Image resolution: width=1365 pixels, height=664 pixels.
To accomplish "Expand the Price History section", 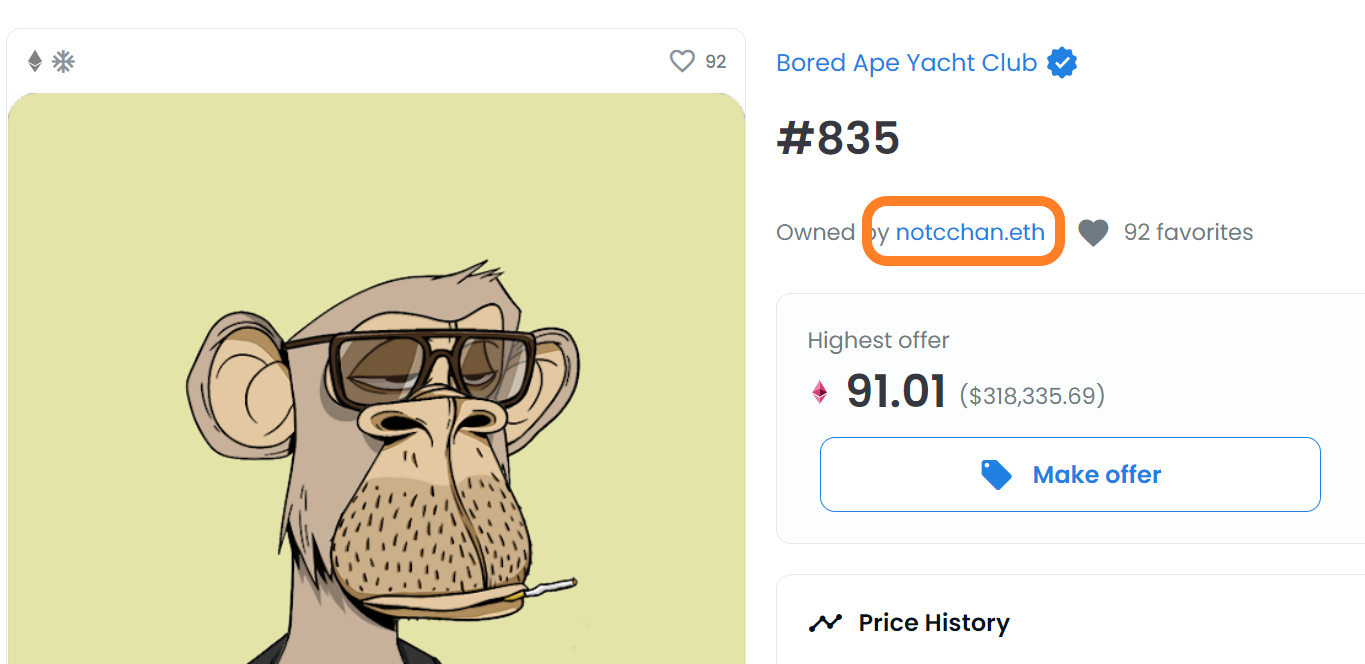I will pos(1070,623).
